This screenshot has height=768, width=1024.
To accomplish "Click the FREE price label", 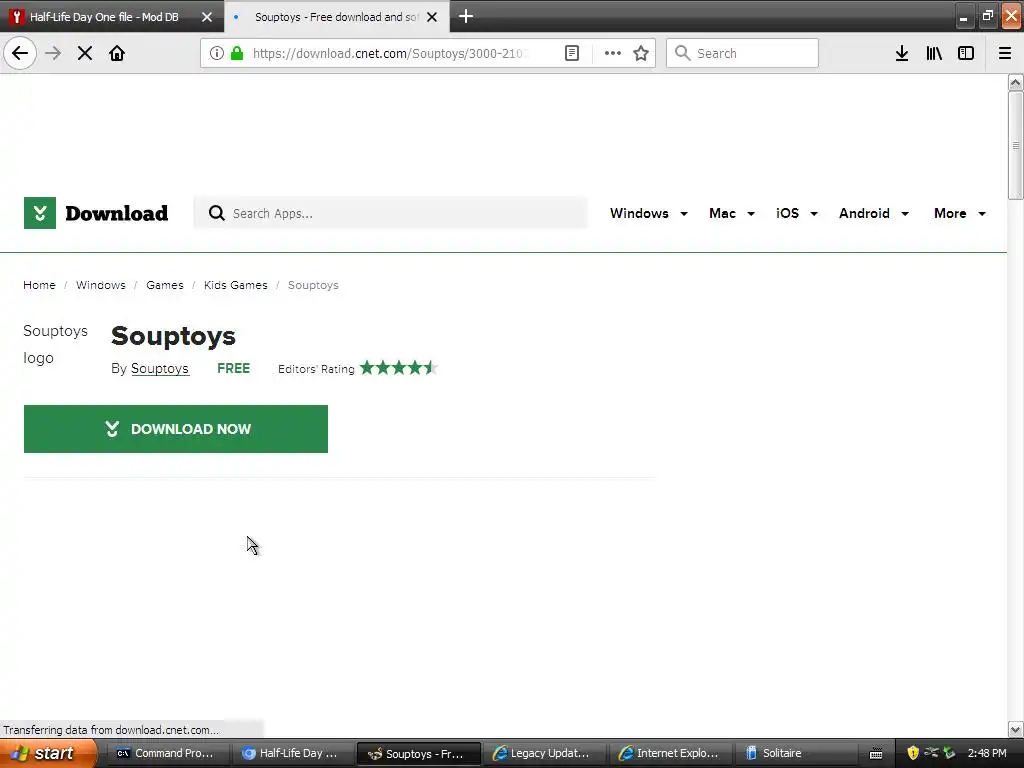I will point(233,368).
